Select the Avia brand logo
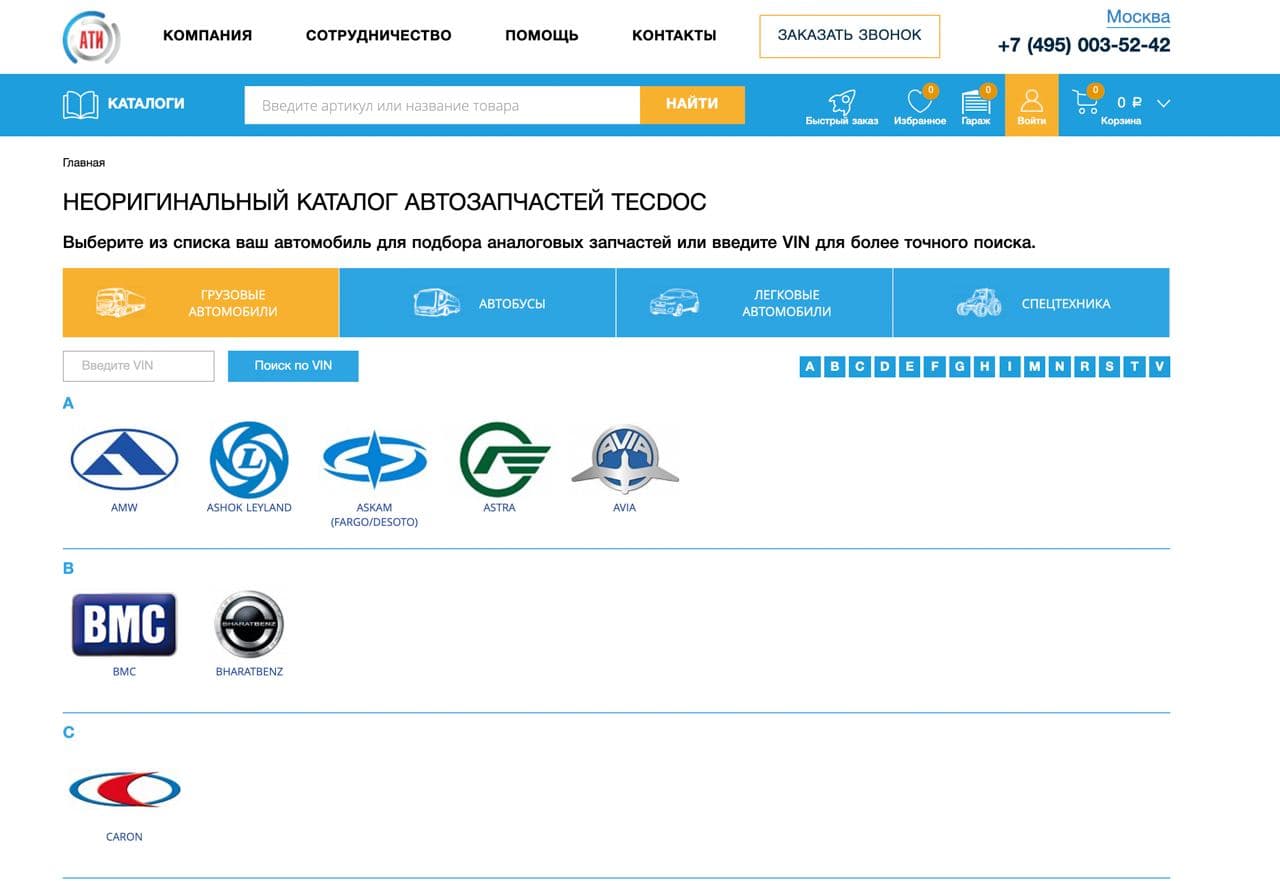Image resolution: width=1280 pixels, height=881 pixels. pyautogui.click(x=625, y=460)
